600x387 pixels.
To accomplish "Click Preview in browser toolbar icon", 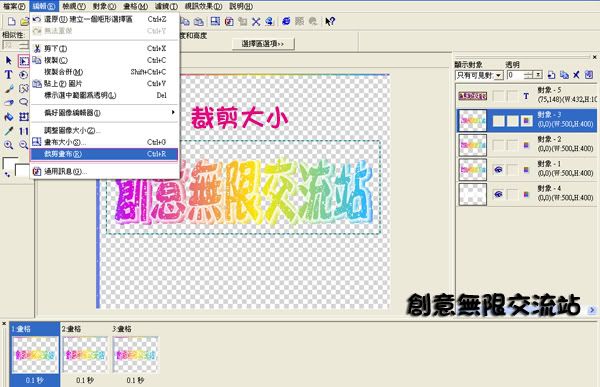I will click(x=286, y=21).
